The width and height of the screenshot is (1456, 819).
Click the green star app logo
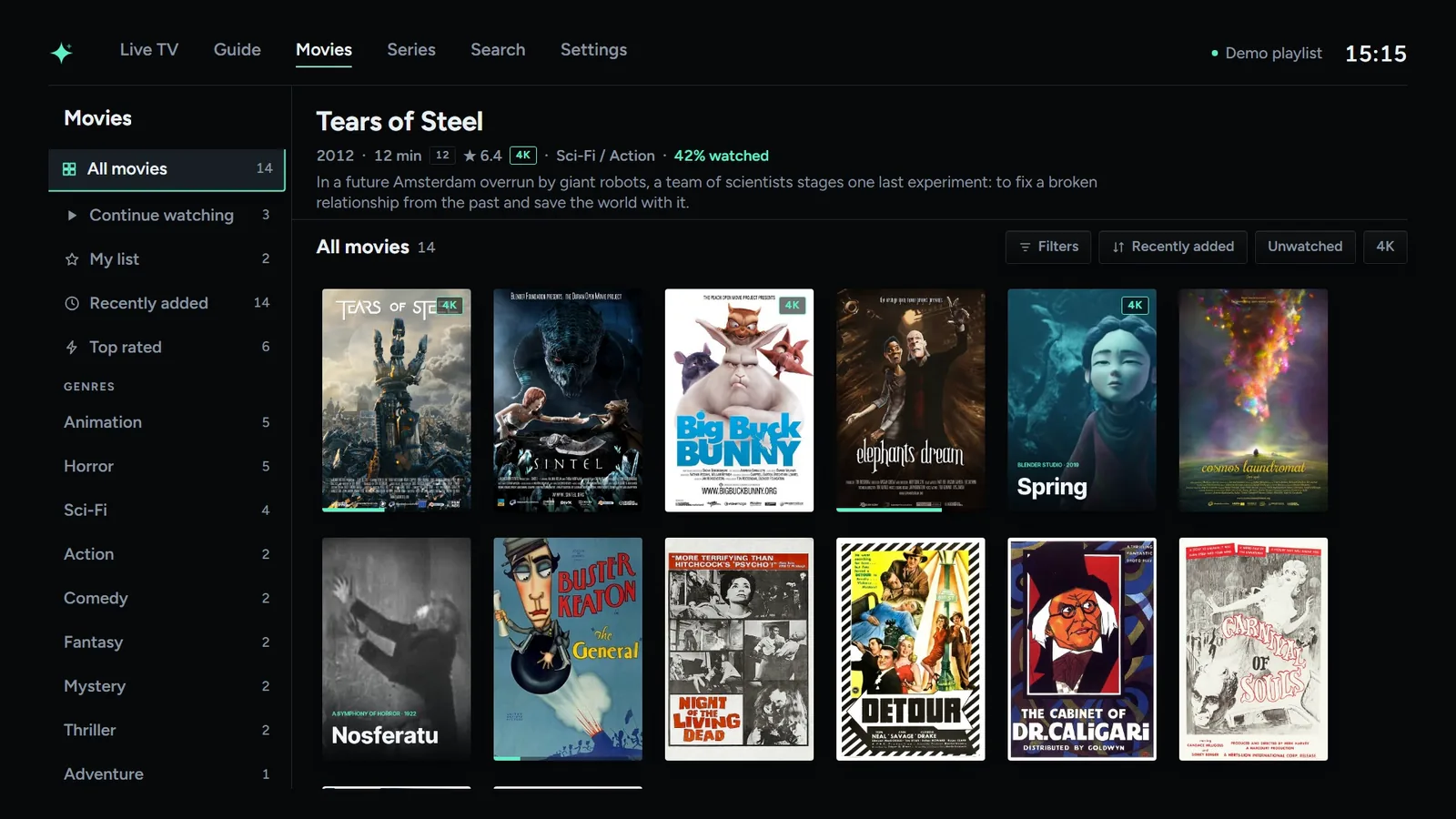[x=61, y=52]
